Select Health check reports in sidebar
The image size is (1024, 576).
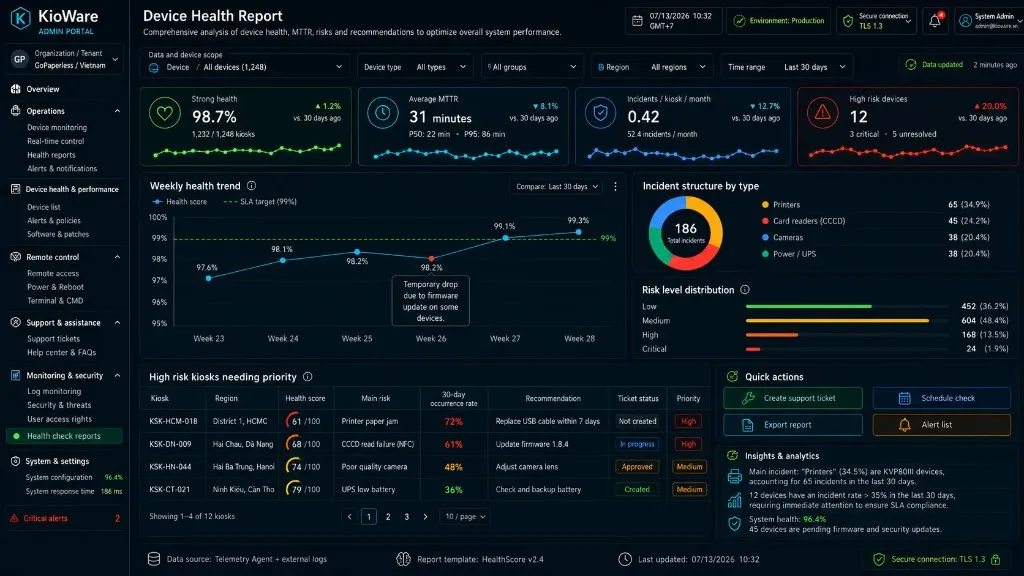pyautogui.click(x=64, y=436)
